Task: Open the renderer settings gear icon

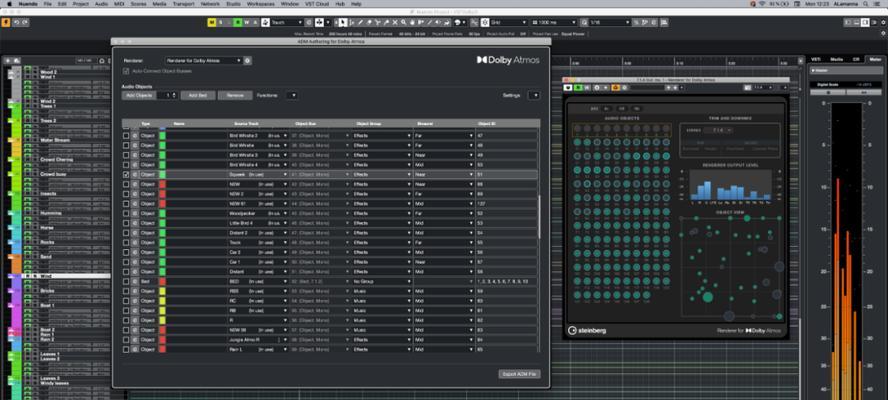Action: click(x=247, y=61)
